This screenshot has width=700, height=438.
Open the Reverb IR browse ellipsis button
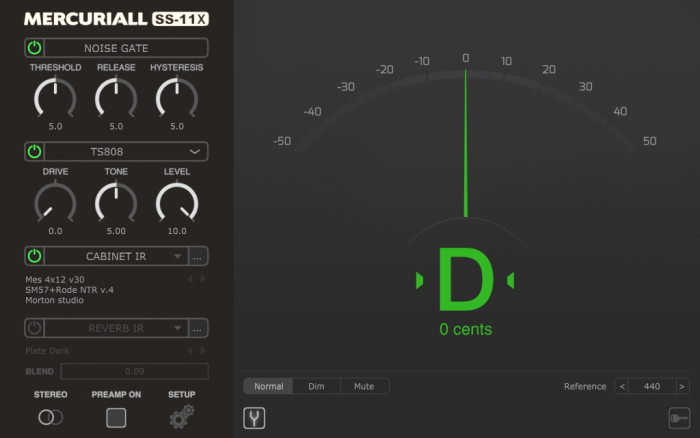(198, 328)
